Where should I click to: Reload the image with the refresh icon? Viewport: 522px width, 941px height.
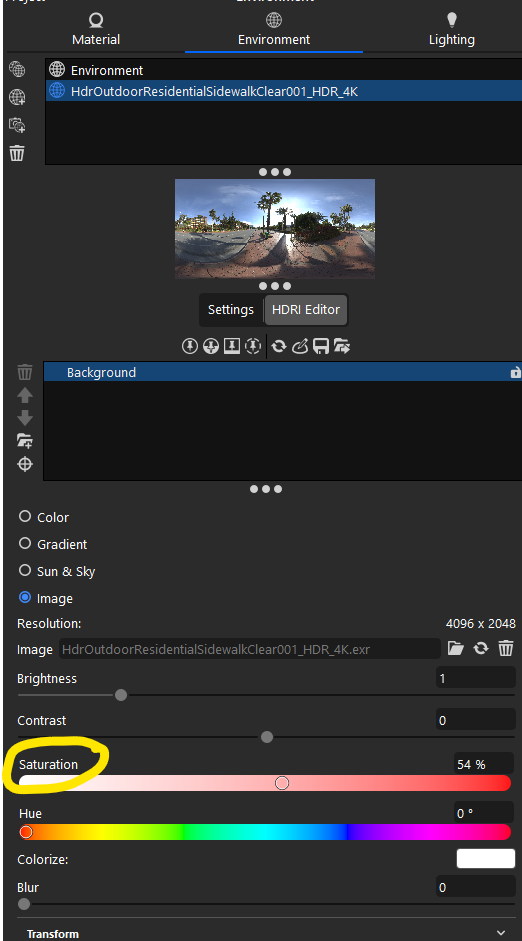481,648
